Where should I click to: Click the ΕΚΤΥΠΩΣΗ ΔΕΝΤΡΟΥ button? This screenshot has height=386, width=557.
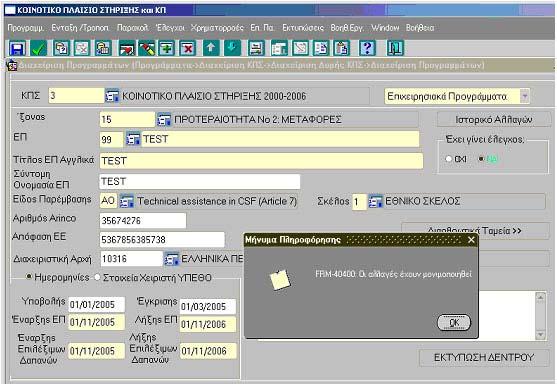click(x=484, y=358)
